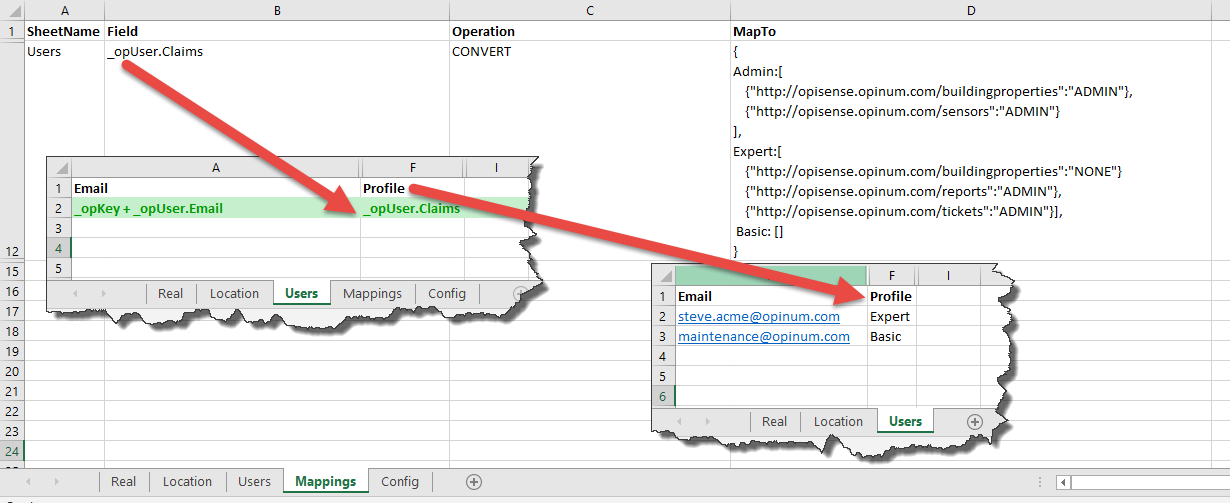Select column D via its header

(970, 10)
